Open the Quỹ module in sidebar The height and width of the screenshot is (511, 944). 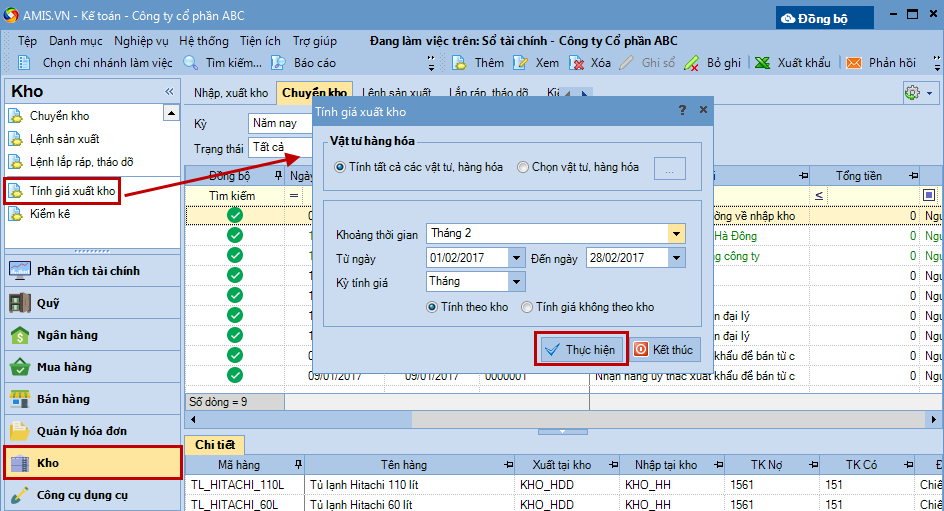(x=48, y=303)
